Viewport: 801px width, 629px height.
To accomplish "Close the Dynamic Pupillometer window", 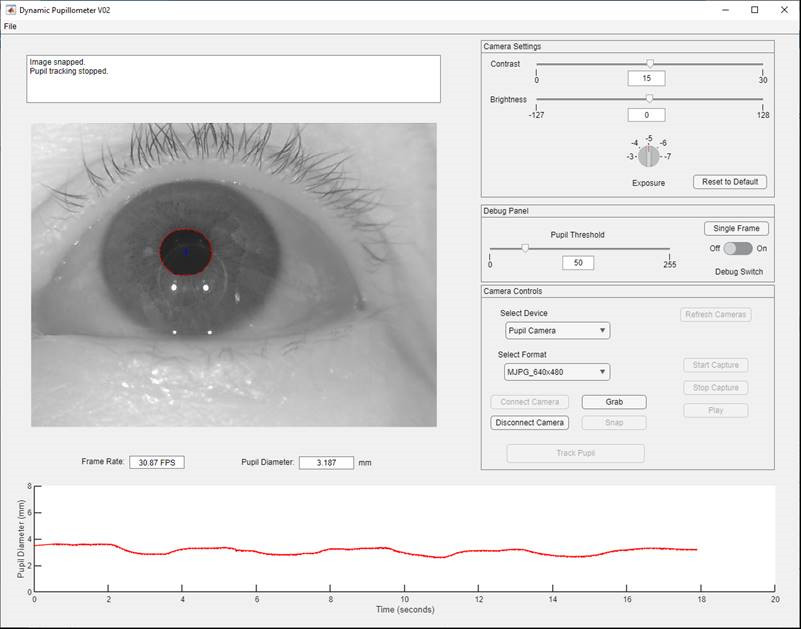I will 784,10.
